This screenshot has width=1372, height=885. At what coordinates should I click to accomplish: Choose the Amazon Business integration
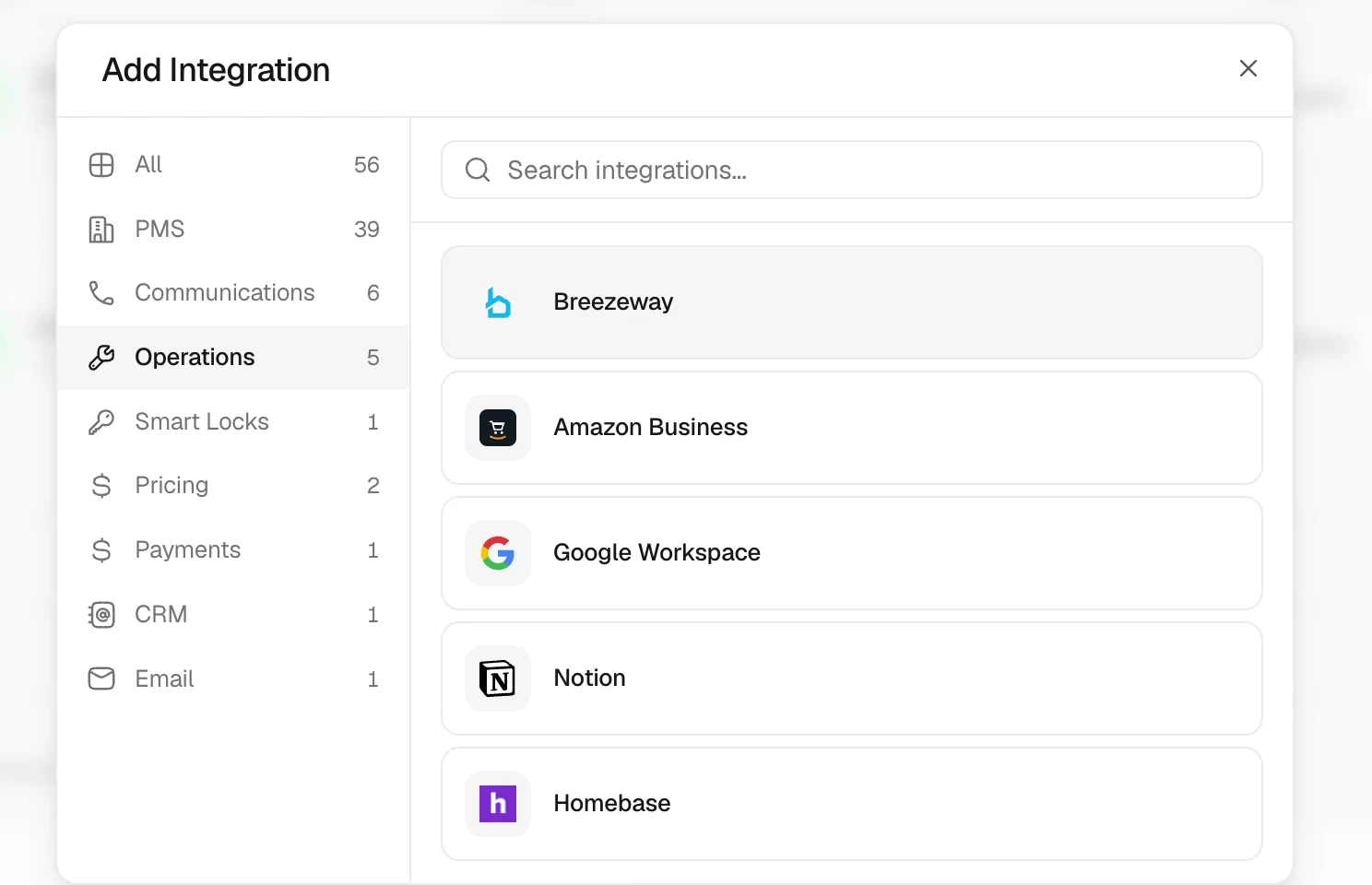coord(852,428)
